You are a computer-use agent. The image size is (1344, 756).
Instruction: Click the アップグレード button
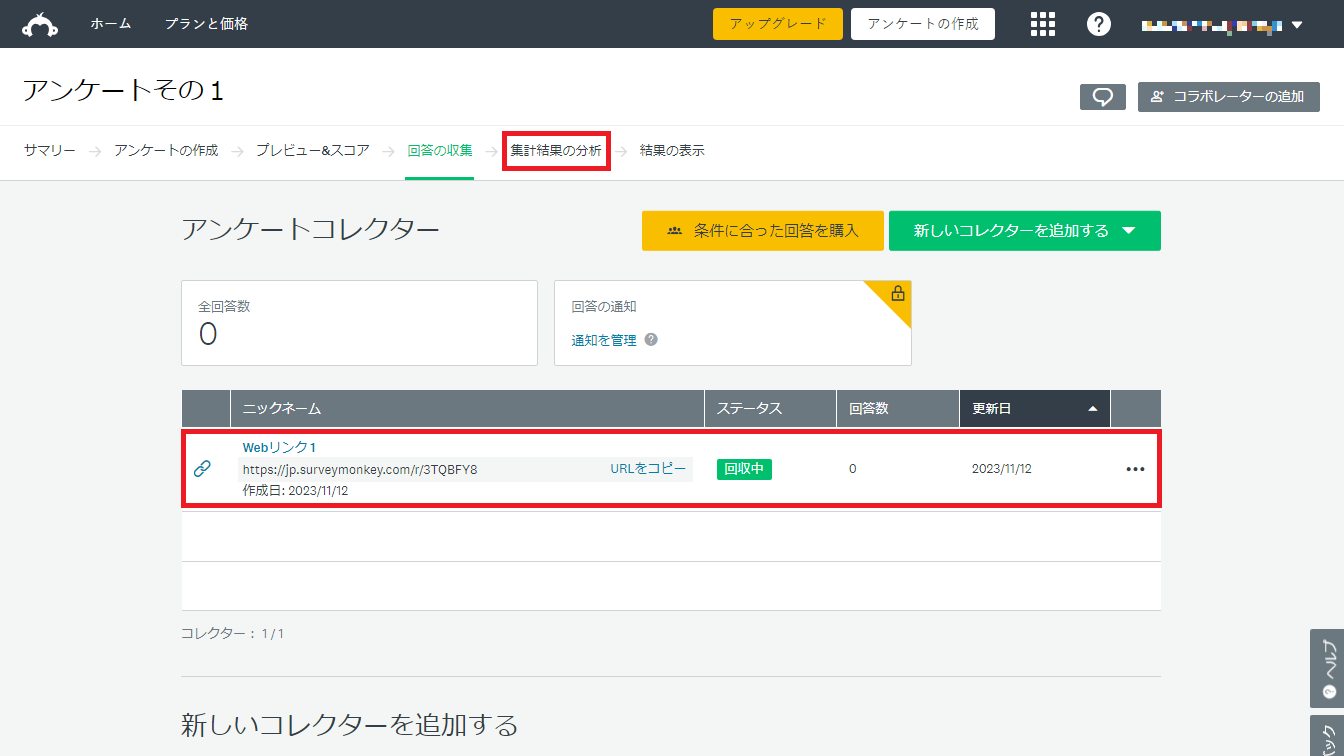[x=777, y=24]
